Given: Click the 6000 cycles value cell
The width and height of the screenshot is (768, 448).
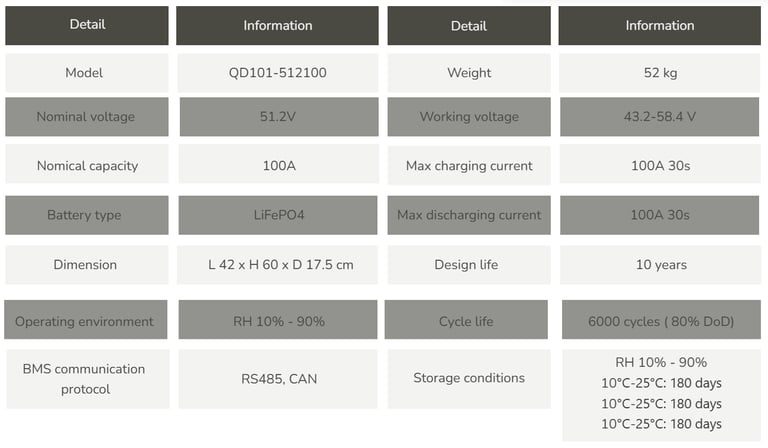Looking at the screenshot, I should 661,320.
